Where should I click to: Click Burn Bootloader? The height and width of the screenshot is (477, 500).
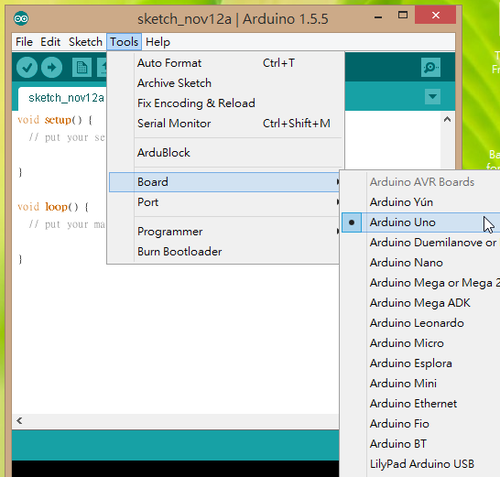pyautogui.click(x=225, y=252)
